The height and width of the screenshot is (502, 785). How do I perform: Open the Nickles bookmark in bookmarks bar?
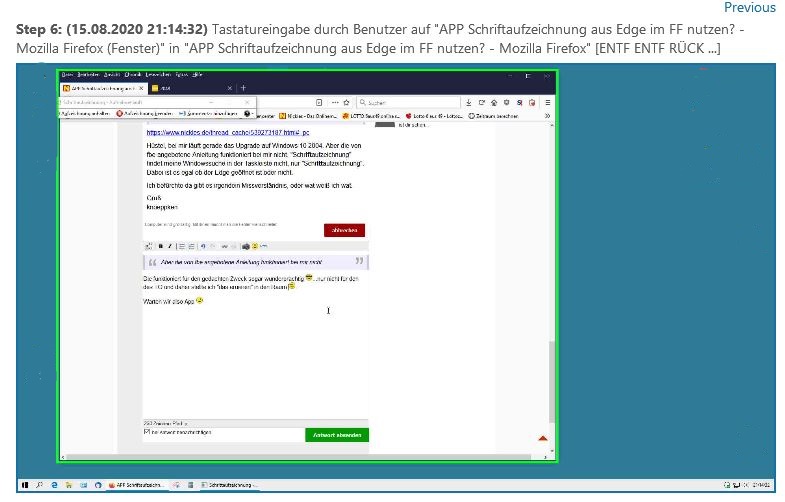307,116
